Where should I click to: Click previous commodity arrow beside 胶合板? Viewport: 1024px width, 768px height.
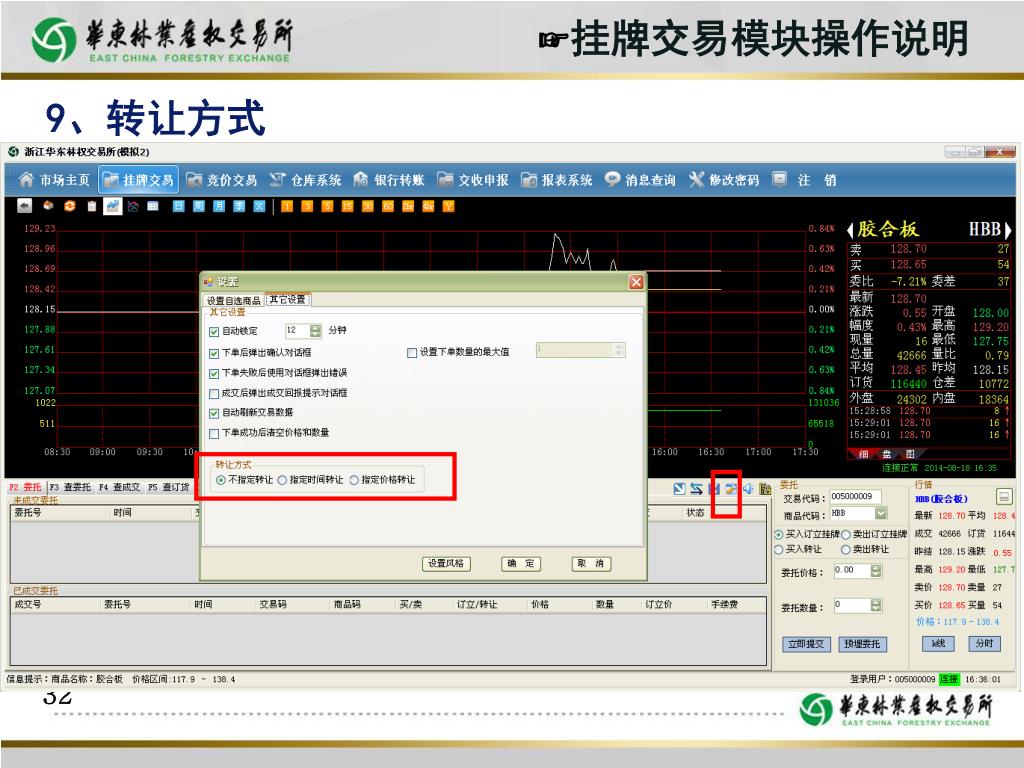click(x=850, y=230)
